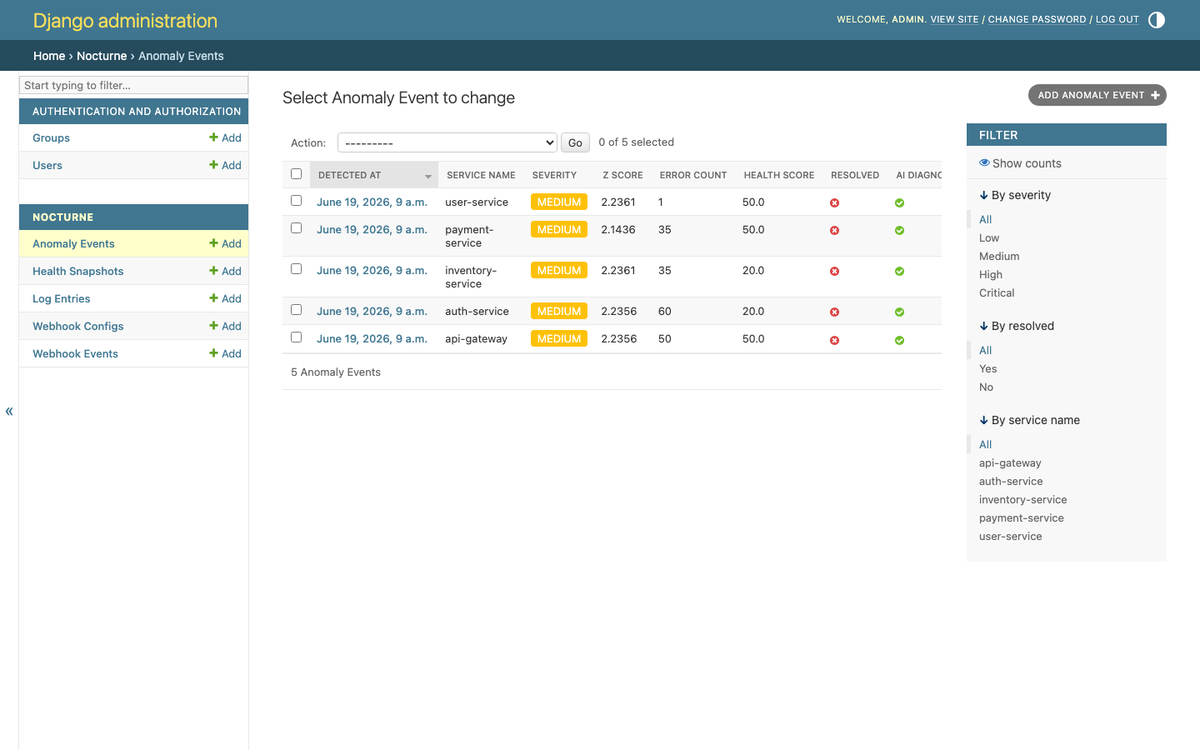
Task: Open Webhook Events in the sidebar
Action: [75, 354]
